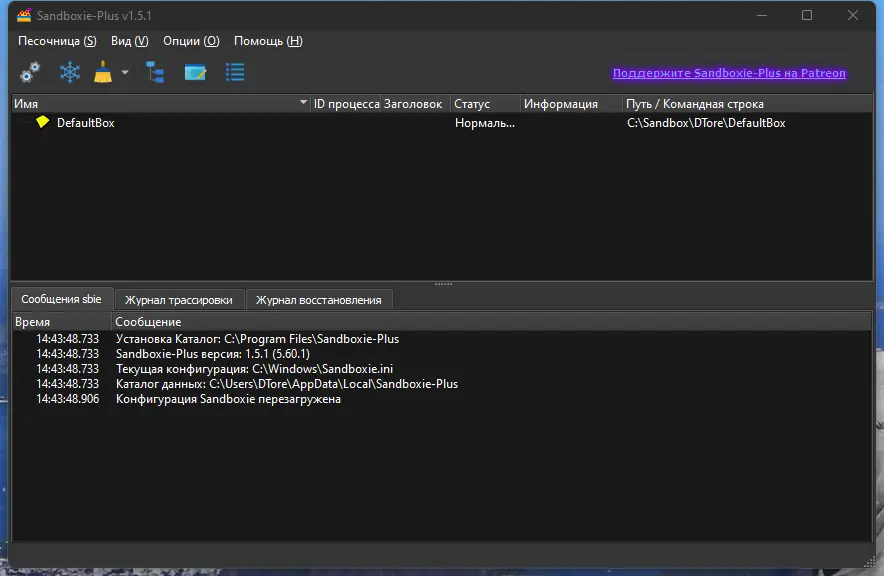Select the DefaultBox sandbox row
The image size is (884, 576).
click(442, 123)
